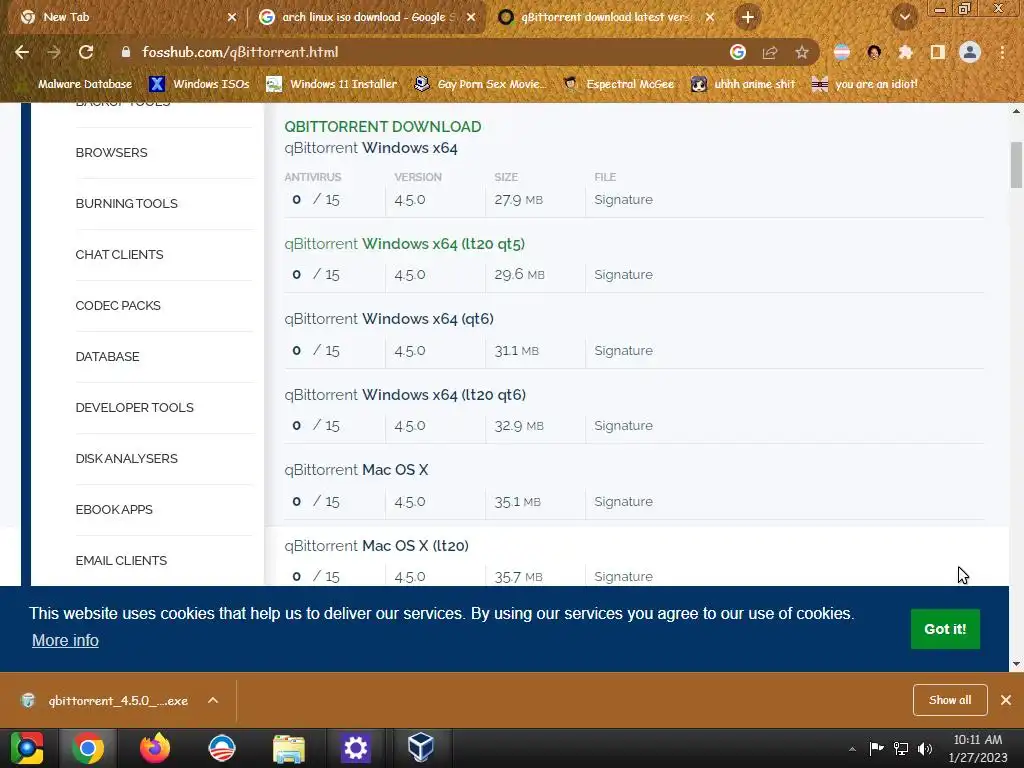Show all downloads

point(950,700)
